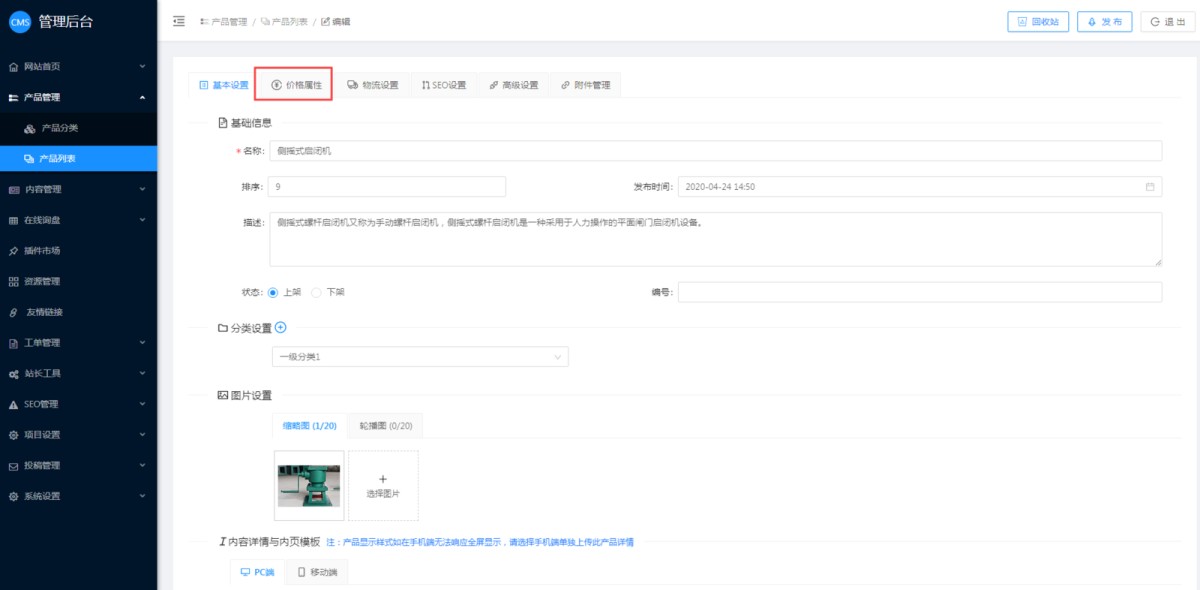Click the 友情链接 link icon in sidebar
Viewport: 1200px width, 590px height.
click(x=13, y=312)
